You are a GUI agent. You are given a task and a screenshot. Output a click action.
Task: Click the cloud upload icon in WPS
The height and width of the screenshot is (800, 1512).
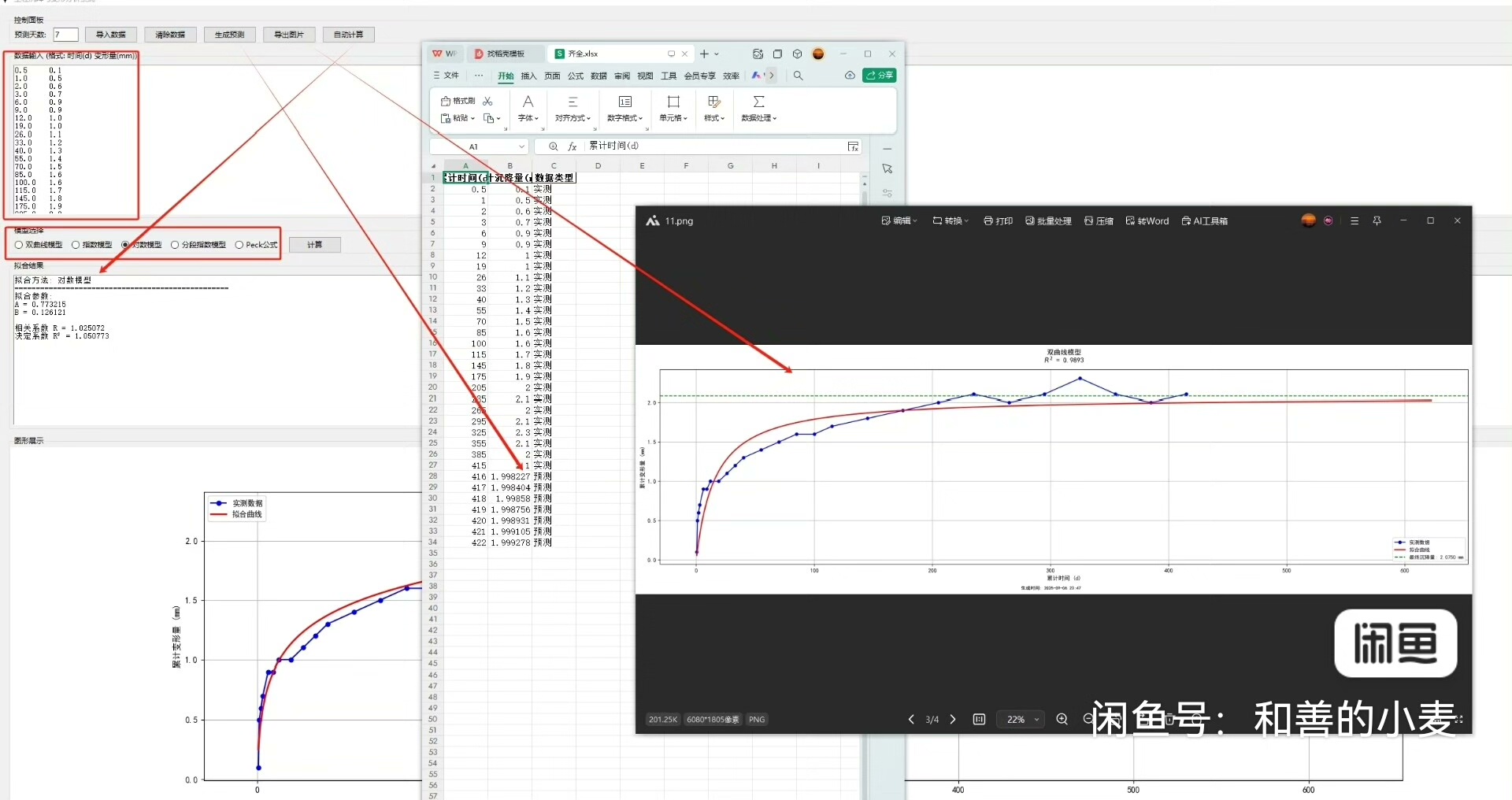coord(850,76)
